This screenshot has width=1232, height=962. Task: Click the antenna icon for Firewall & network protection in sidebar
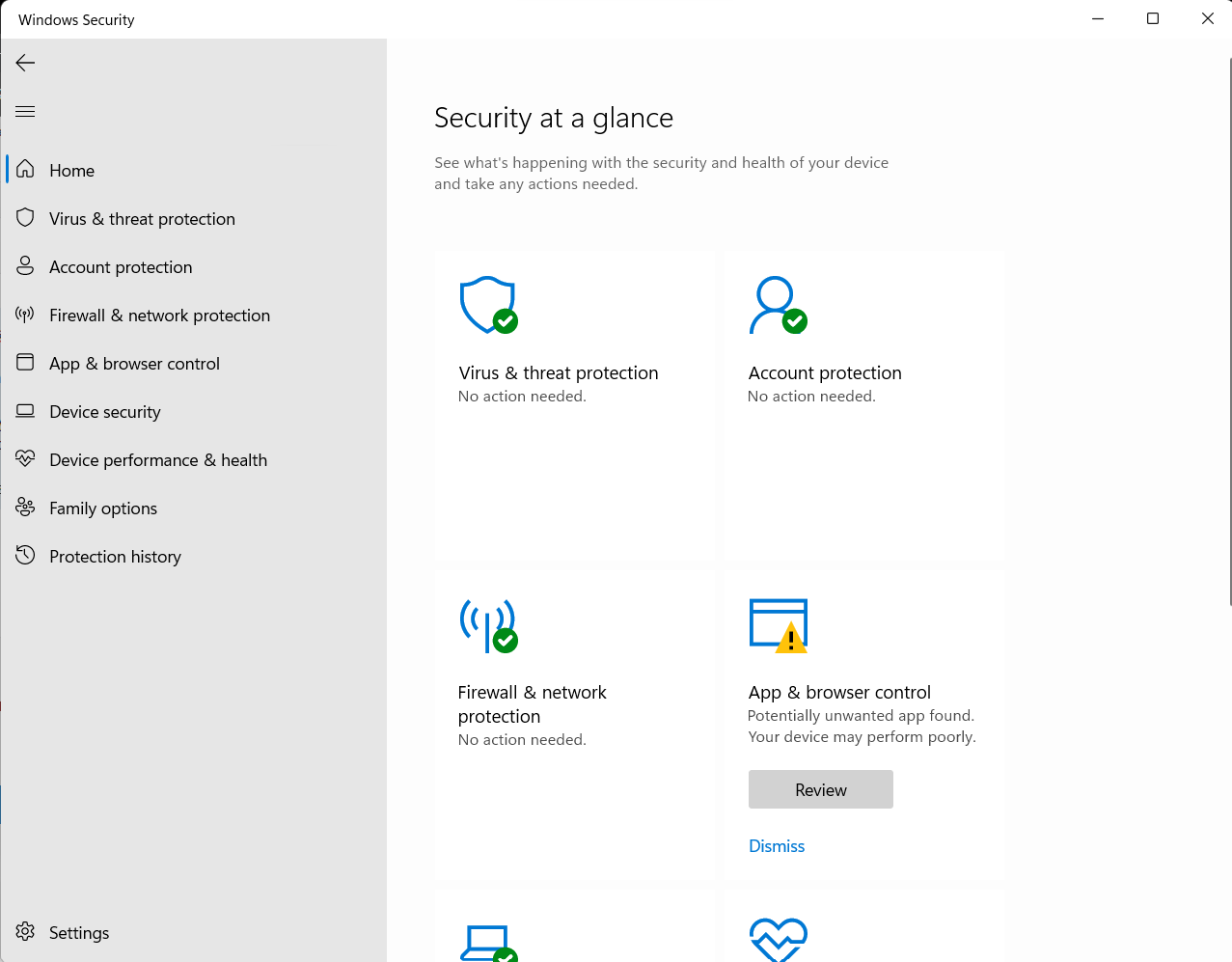[26, 315]
